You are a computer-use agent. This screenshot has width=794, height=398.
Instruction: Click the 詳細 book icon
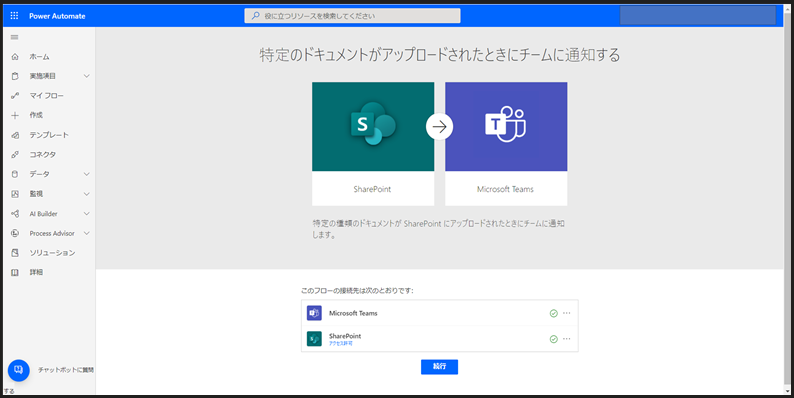click(15, 272)
